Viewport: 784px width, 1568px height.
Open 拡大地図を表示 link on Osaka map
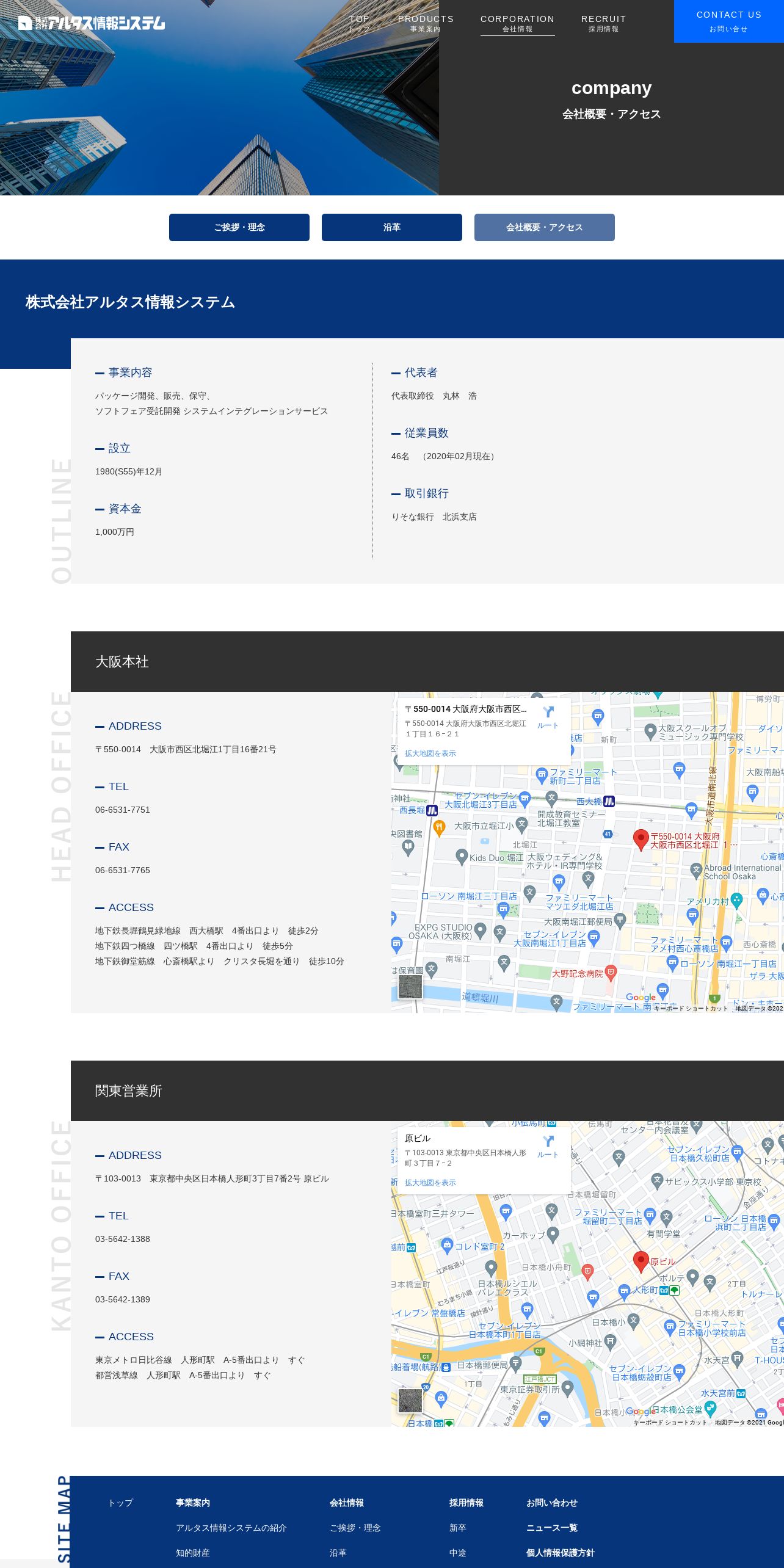pyautogui.click(x=430, y=753)
